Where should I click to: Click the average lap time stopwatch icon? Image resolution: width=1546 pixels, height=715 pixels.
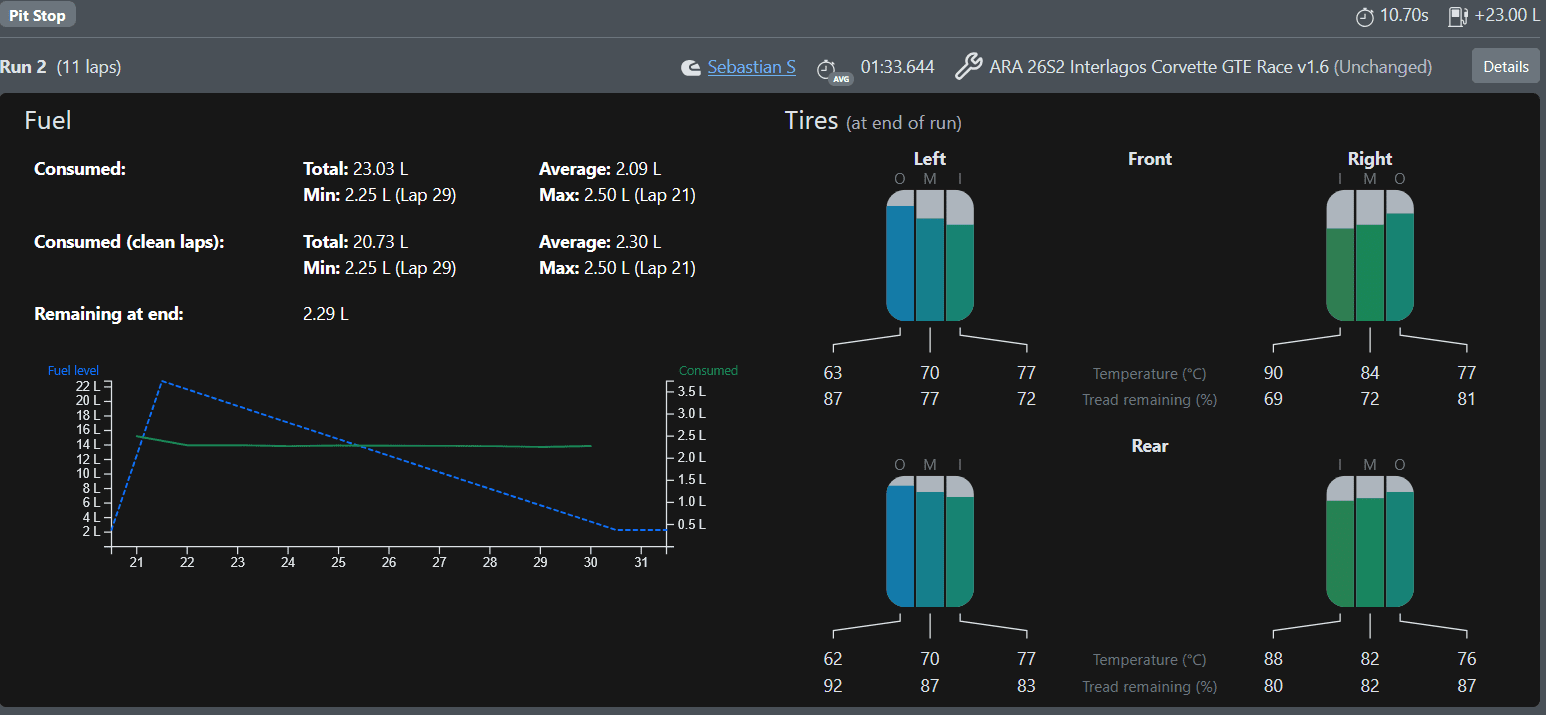pyautogui.click(x=828, y=69)
